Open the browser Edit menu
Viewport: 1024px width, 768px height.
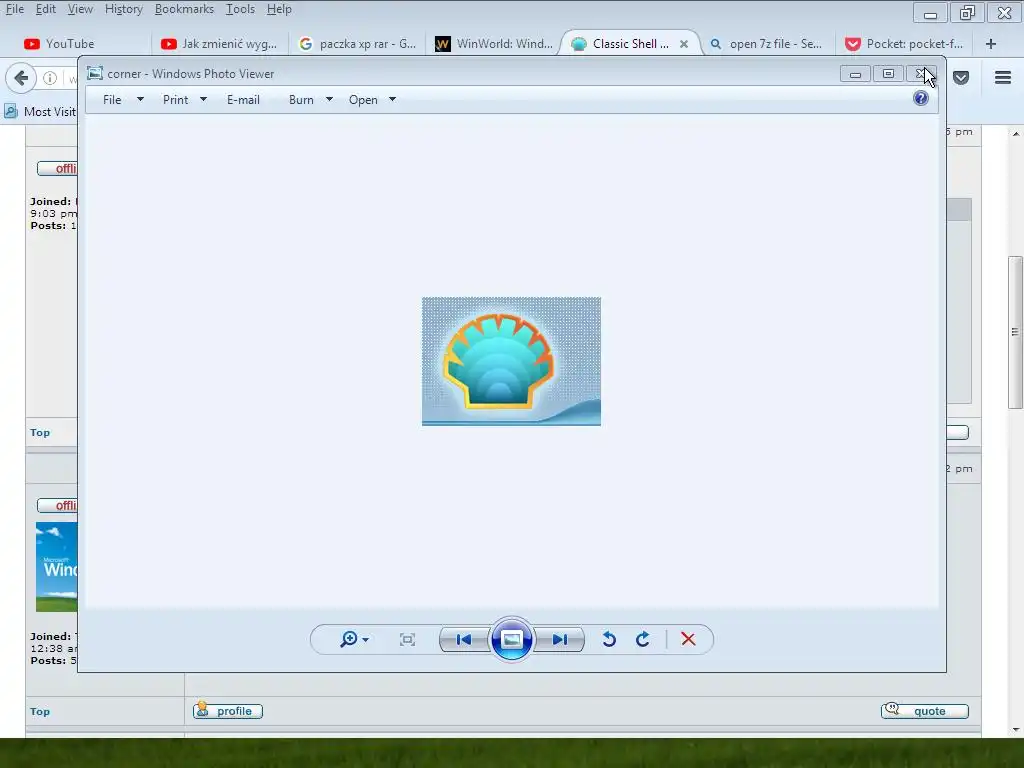[x=45, y=9]
